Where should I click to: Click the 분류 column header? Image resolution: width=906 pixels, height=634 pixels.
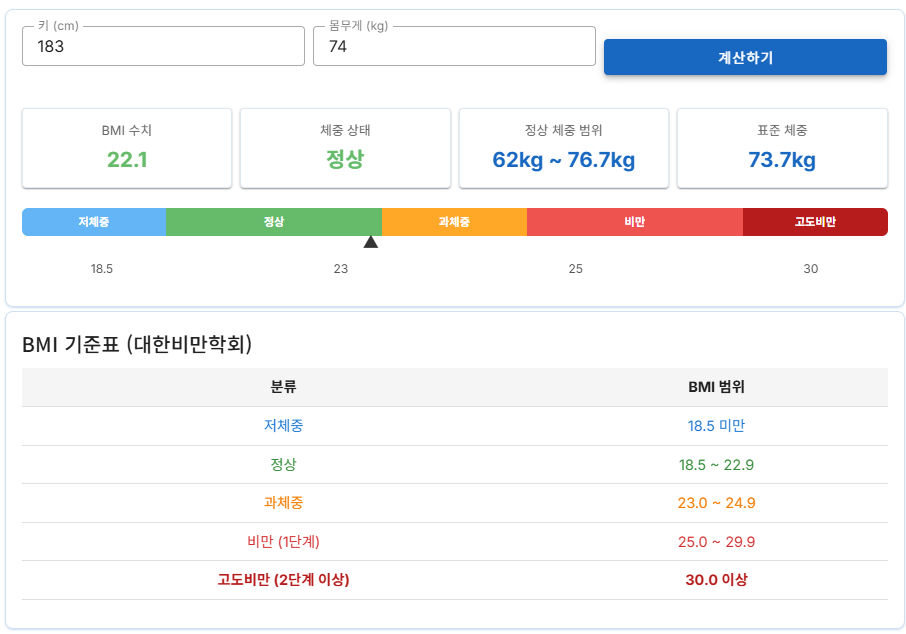pyautogui.click(x=283, y=387)
